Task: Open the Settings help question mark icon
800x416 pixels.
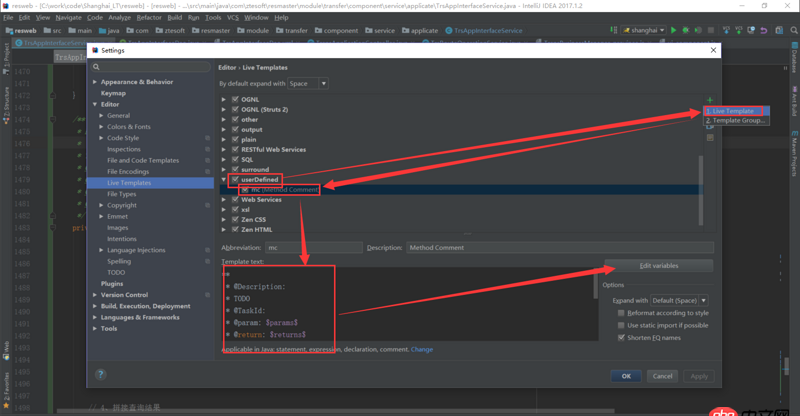Action: pyautogui.click(x=100, y=375)
